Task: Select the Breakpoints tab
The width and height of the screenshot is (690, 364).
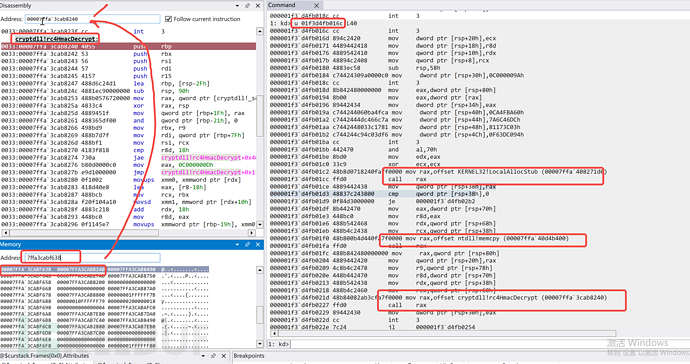Action: (x=249, y=356)
